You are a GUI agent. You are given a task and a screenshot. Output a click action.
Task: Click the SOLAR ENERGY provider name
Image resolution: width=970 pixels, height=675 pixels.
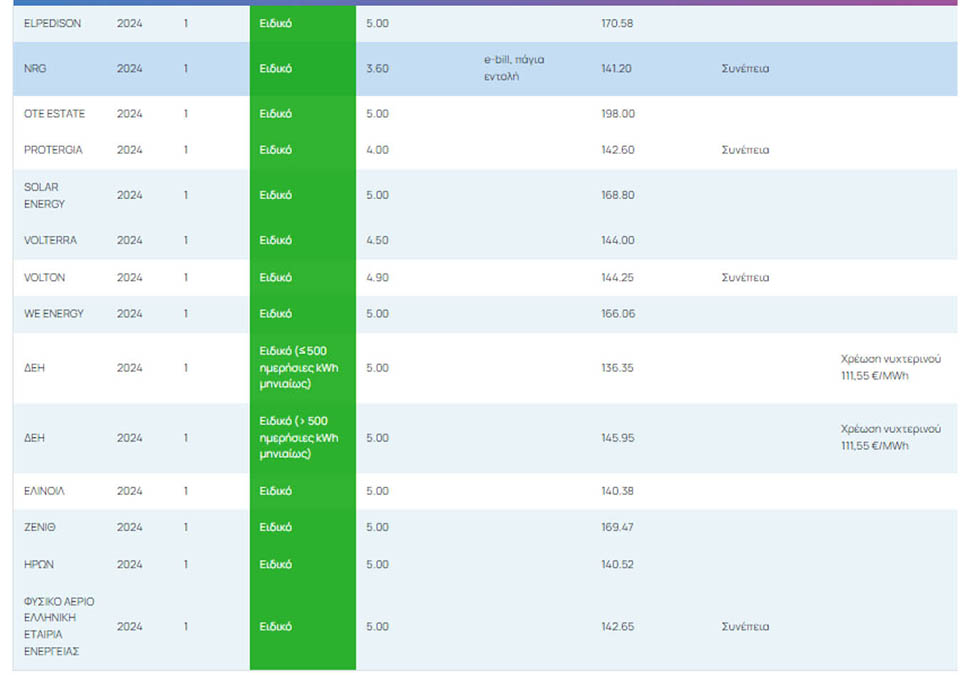[44, 195]
